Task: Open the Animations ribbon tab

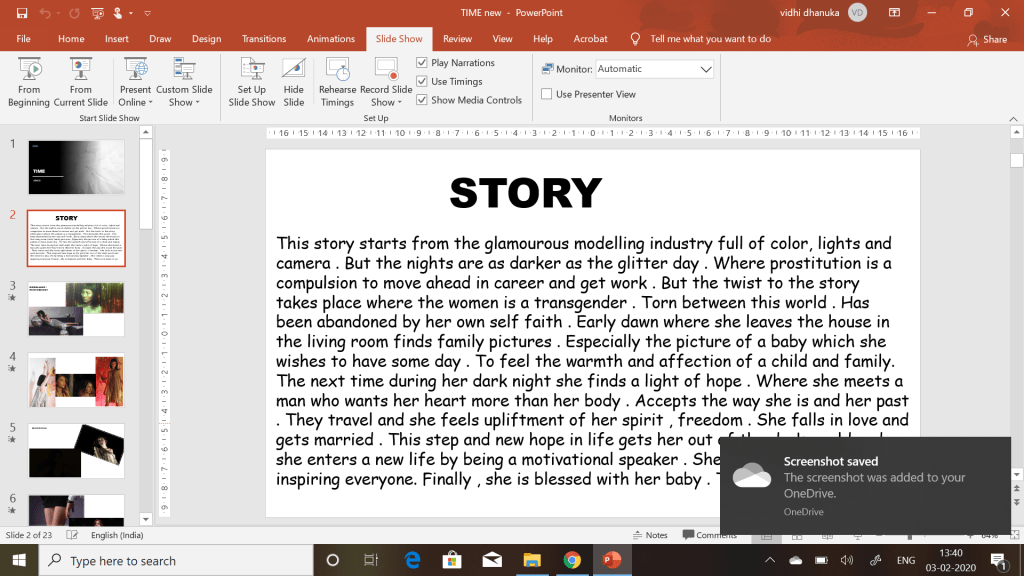Action: click(330, 39)
